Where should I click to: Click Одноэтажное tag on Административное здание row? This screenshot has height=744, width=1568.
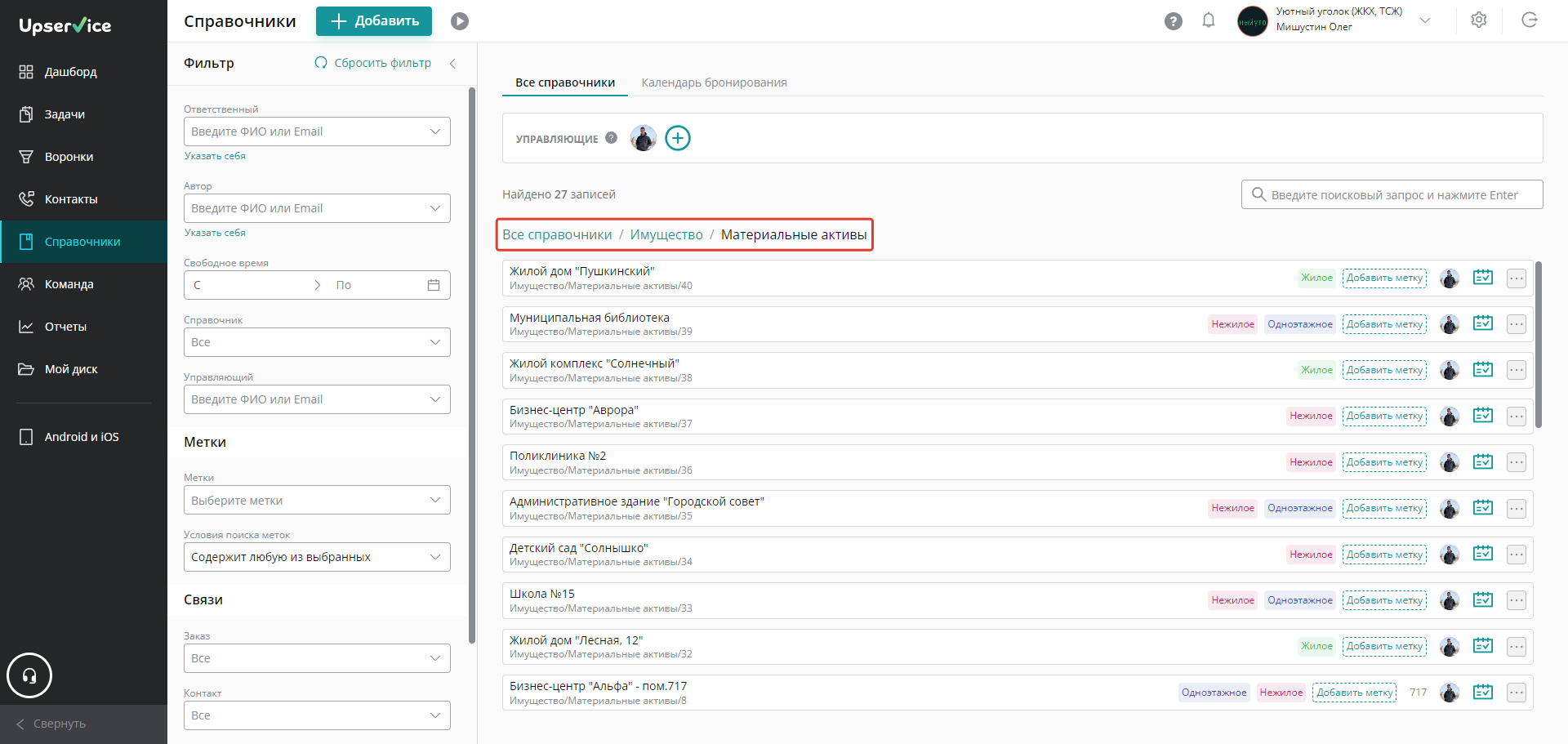pos(1300,508)
